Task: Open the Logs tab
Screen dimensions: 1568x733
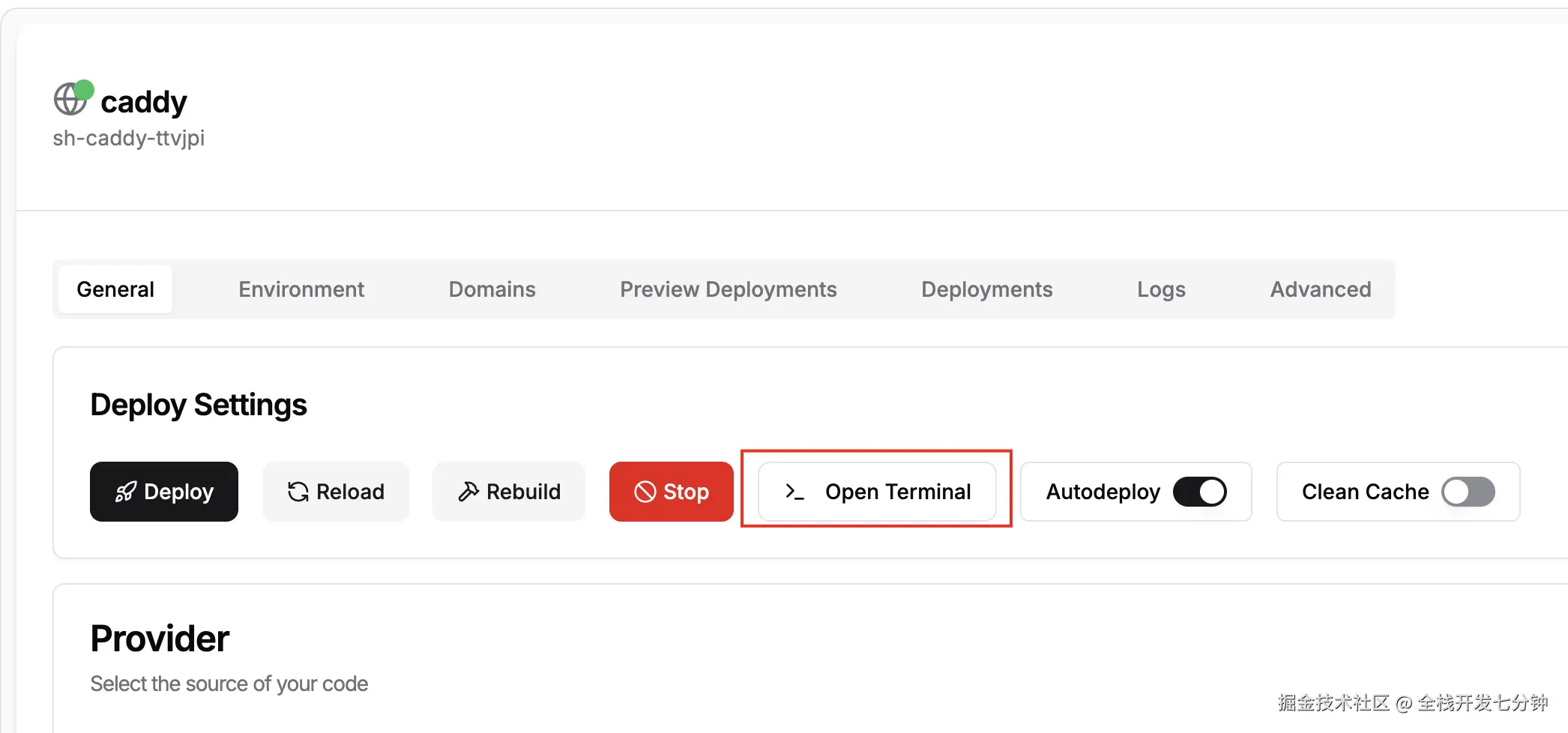Action: pos(1161,289)
